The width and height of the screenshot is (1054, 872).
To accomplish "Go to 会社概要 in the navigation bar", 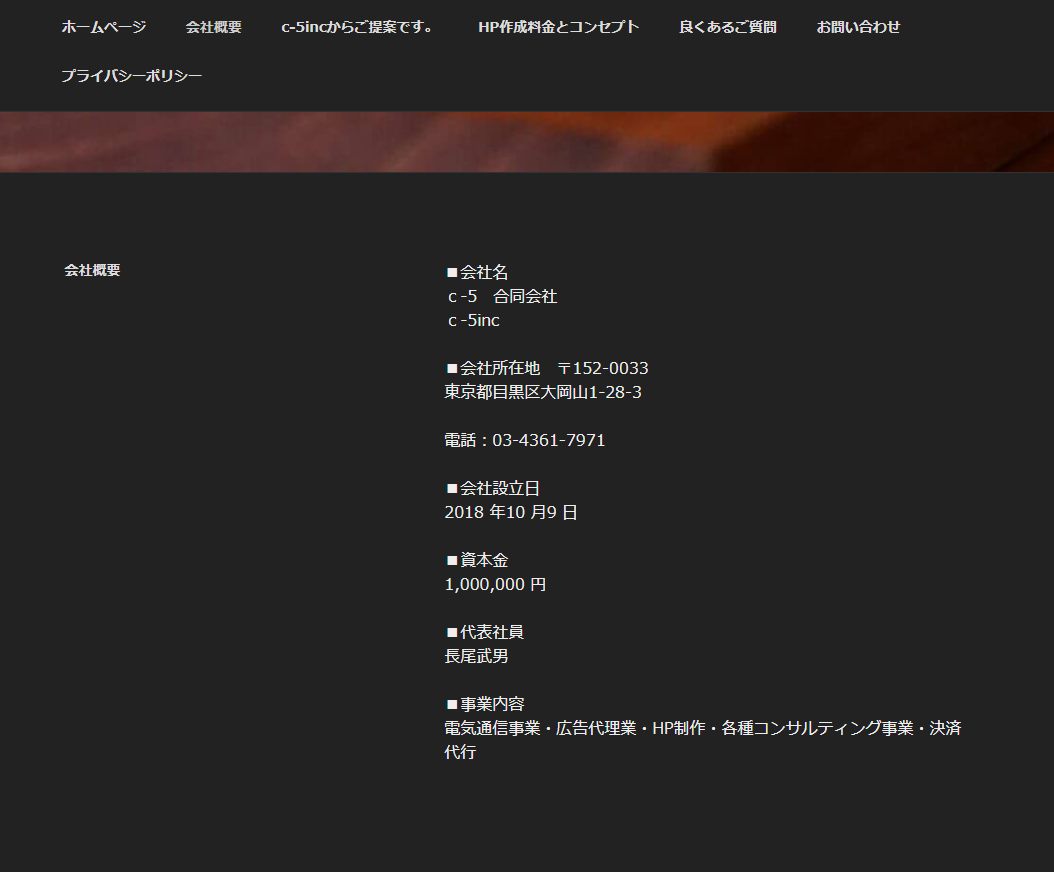I will (213, 27).
